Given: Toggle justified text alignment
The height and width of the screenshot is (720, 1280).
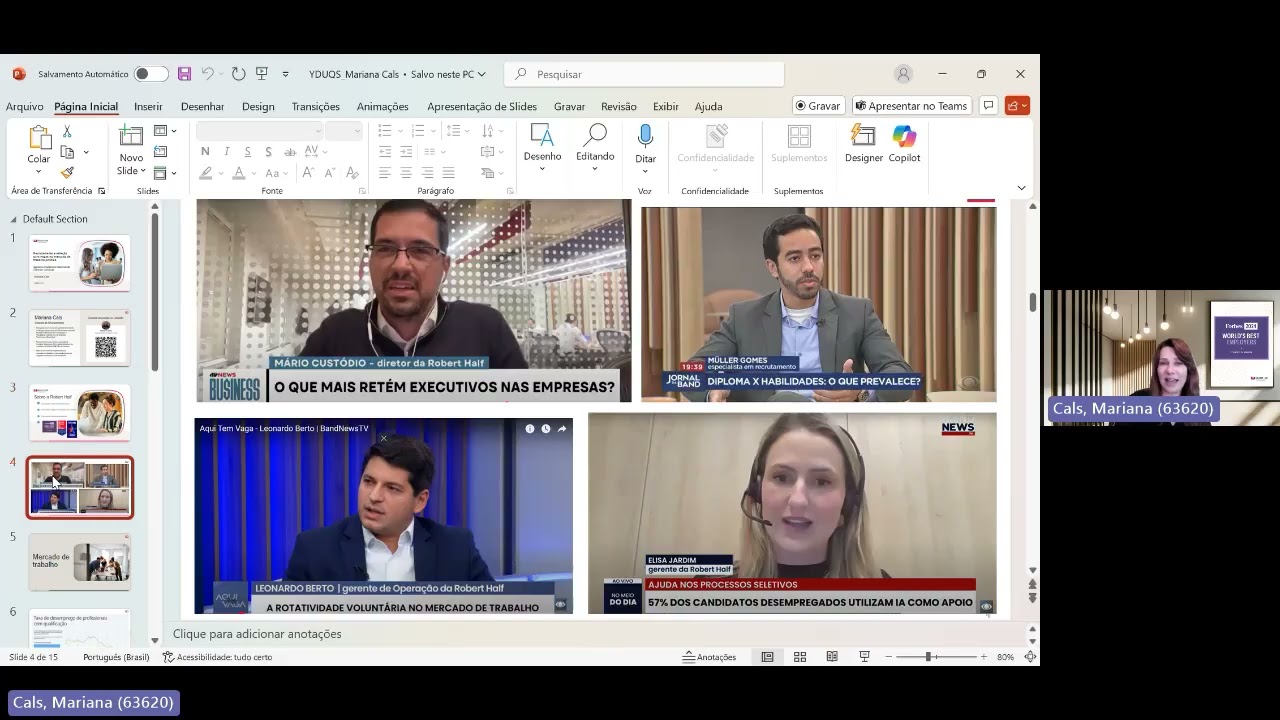Looking at the screenshot, I should (448, 173).
